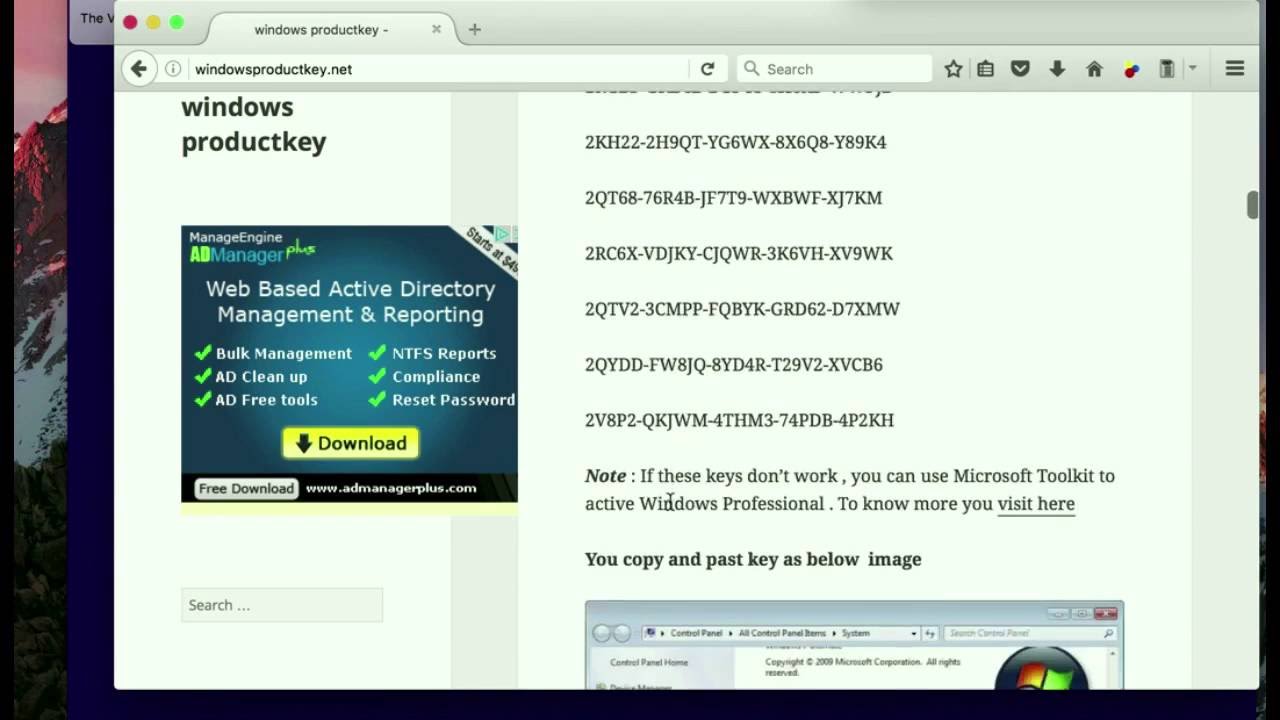Bookmark this page with the star icon
1280x720 pixels.
(x=953, y=69)
